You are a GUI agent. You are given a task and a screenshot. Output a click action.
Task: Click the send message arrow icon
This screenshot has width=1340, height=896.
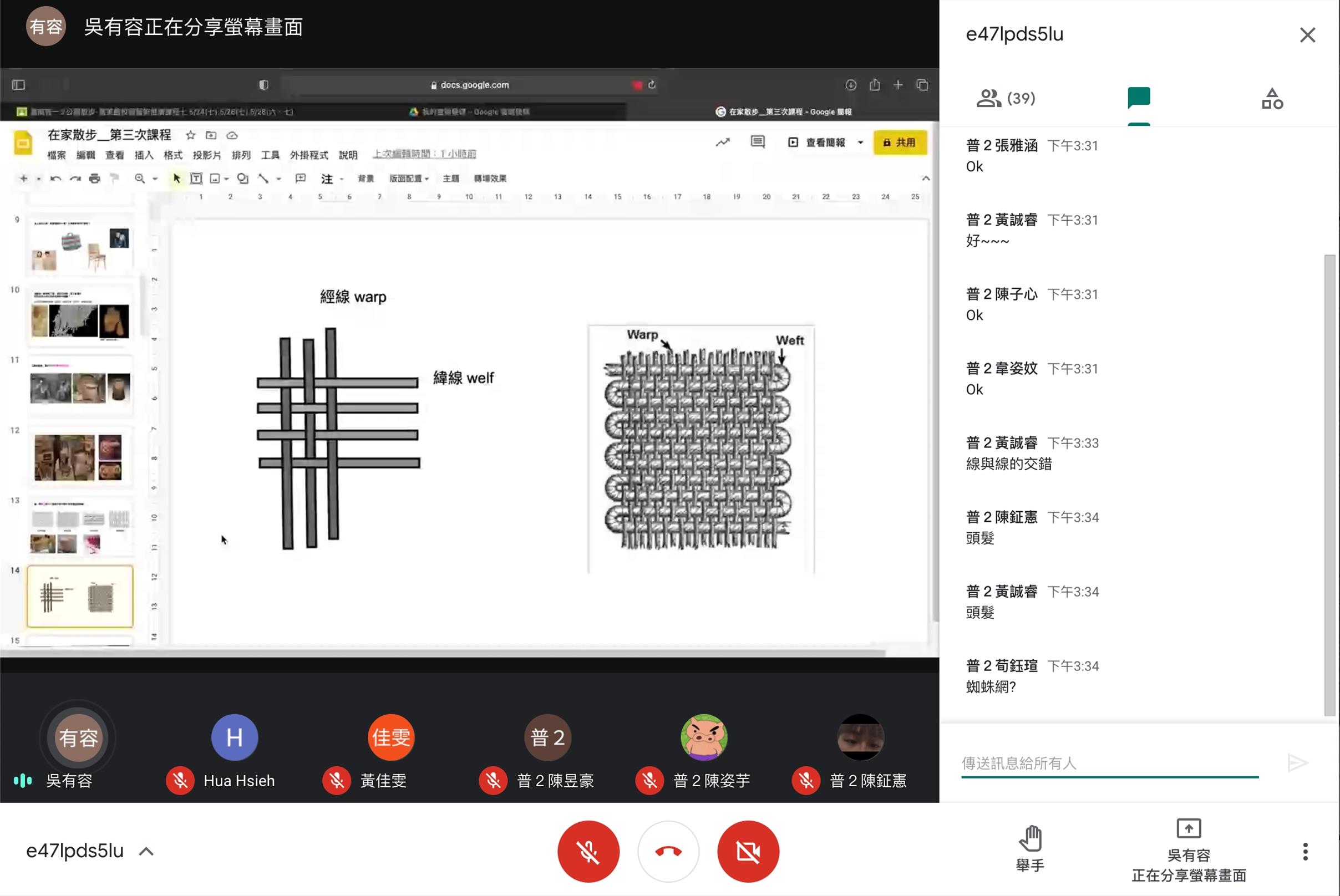(x=1297, y=762)
